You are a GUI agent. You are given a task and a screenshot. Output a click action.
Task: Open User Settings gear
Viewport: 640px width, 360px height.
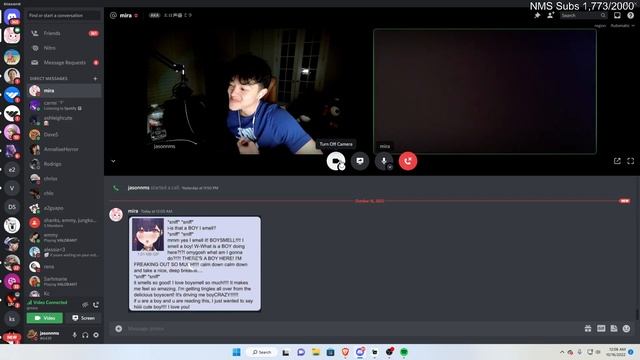pyautogui.click(x=96, y=335)
